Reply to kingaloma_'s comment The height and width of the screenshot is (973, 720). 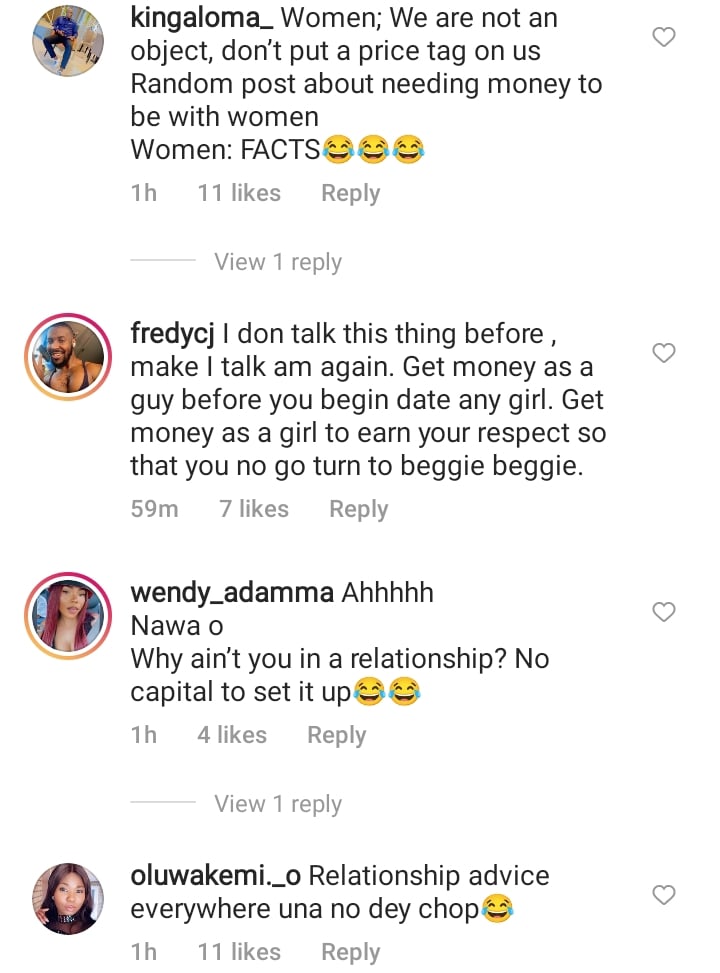coord(350,193)
